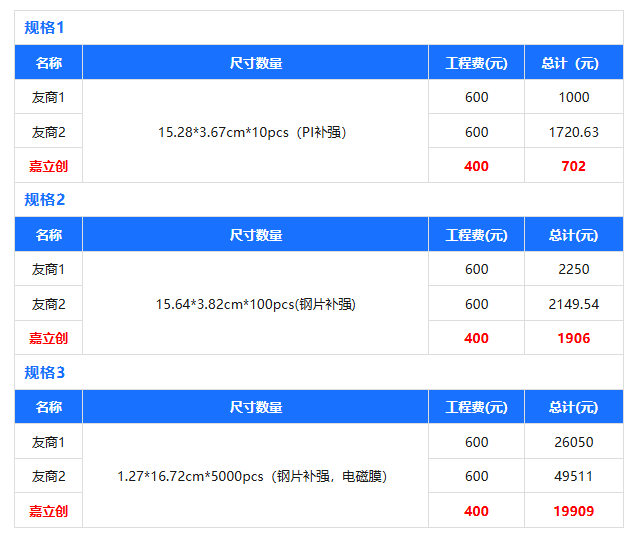
Task: Click the 嘉立创 total price 1906
Action: click(573, 338)
